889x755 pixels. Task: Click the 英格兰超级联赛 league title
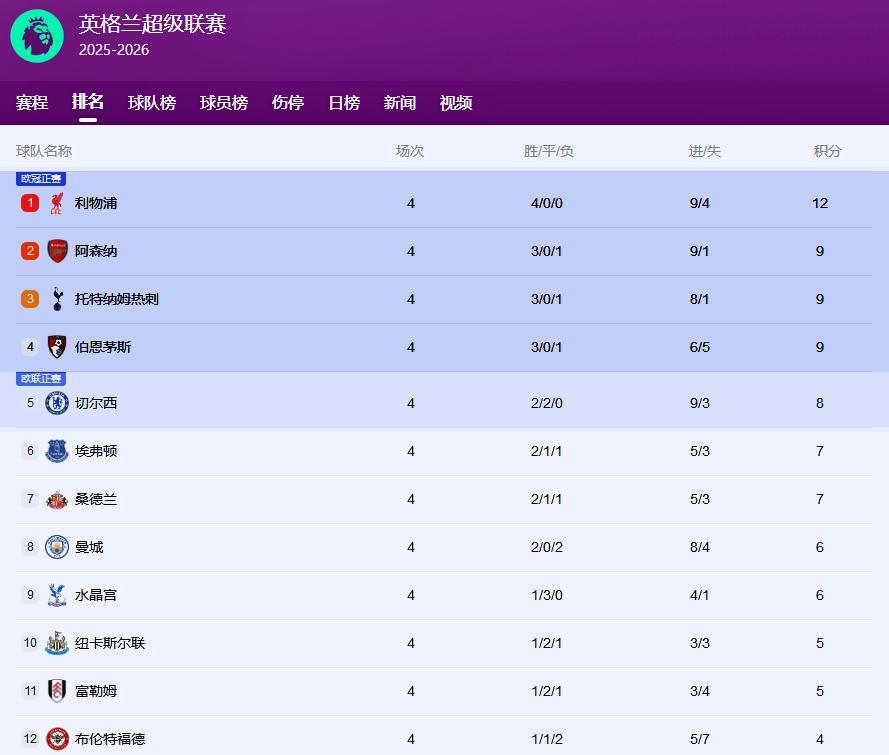pyautogui.click(x=152, y=24)
